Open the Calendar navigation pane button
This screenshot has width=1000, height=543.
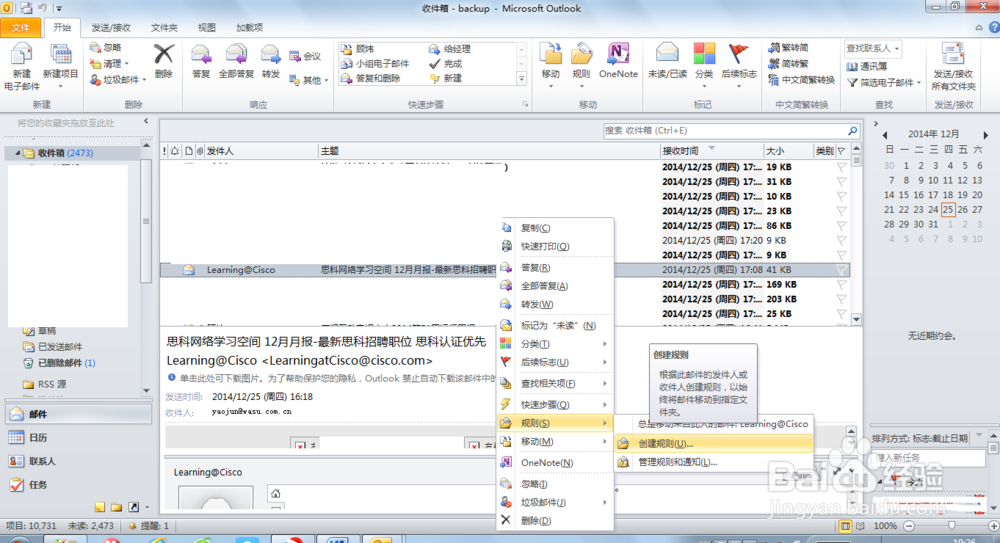coord(78,438)
